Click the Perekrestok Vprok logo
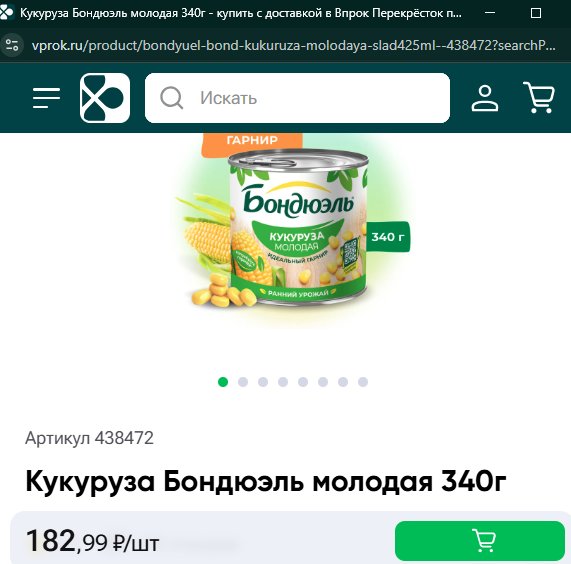Image resolution: width=571 pixels, height=564 pixels. point(105,98)
